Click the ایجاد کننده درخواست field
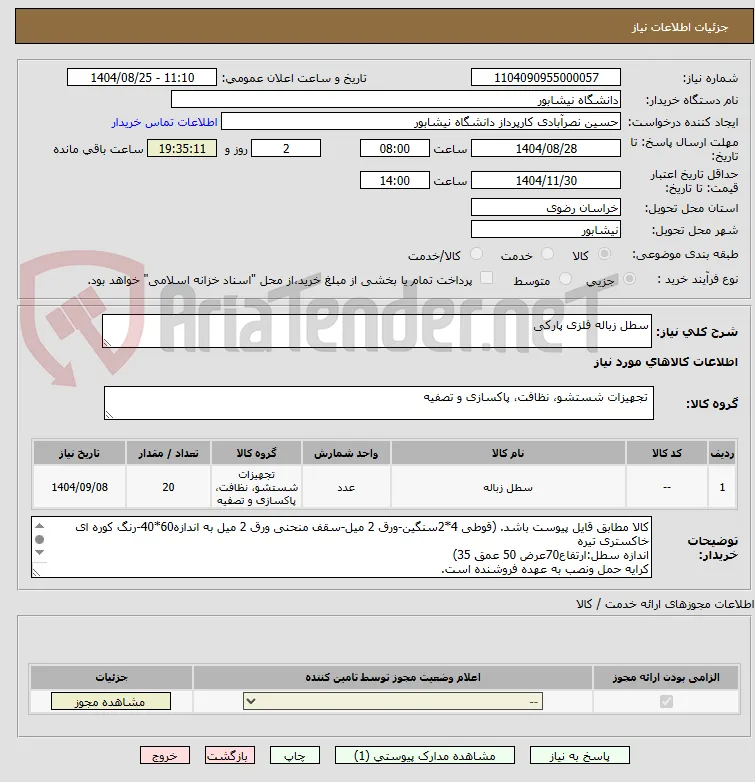This screenshot has height=782, width=755. (x=421, y=122)
